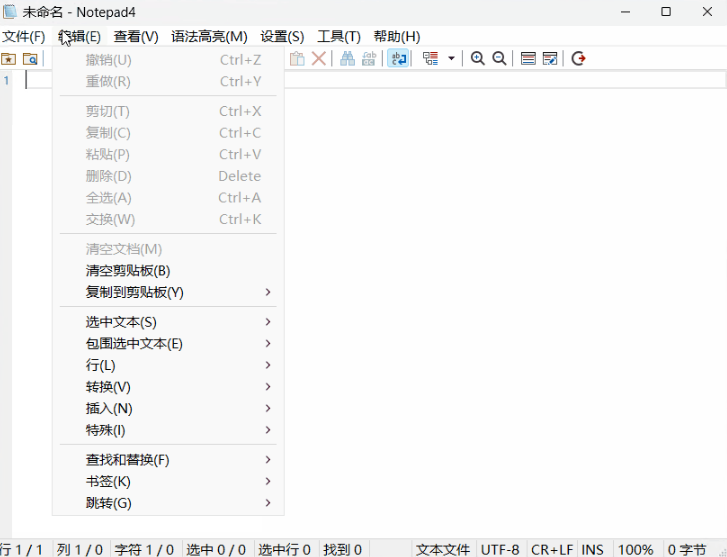Screen dimensions: 727x557
Task: Expand the 查找和替换(F) submenu
Action: pyautogui.click(x=168, y=460)
